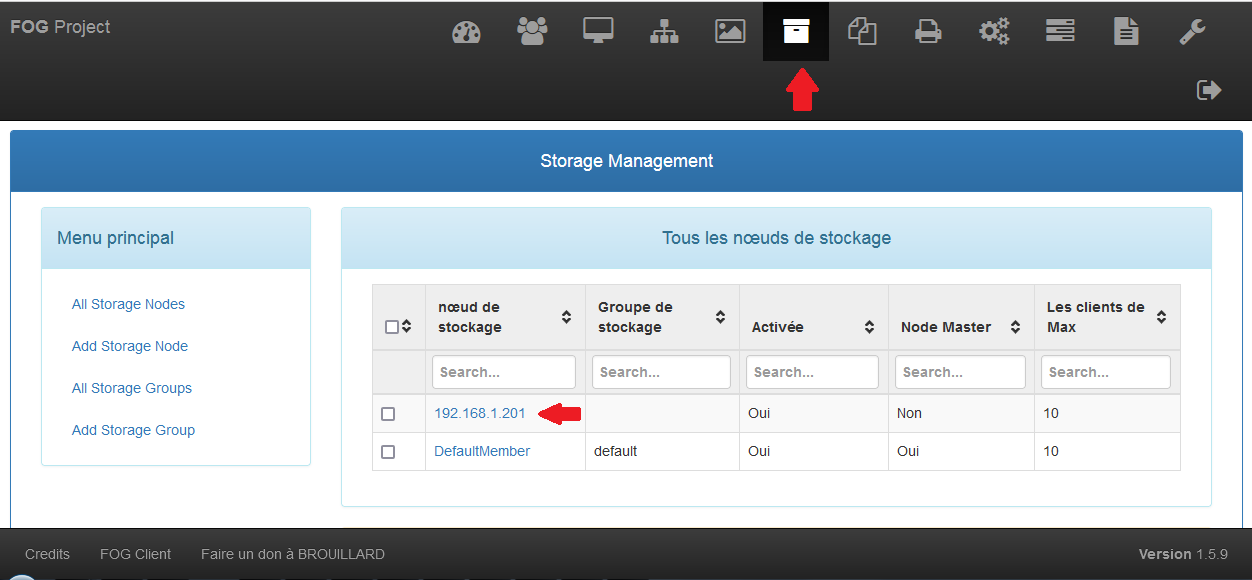Viewport: 1252px width, 580px height.
Task: Open Printer management icon
Action: coord(928,32)
